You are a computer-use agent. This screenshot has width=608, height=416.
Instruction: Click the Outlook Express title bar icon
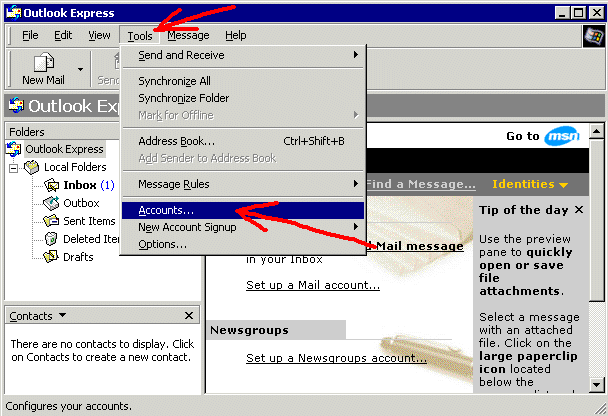(14, 13)
